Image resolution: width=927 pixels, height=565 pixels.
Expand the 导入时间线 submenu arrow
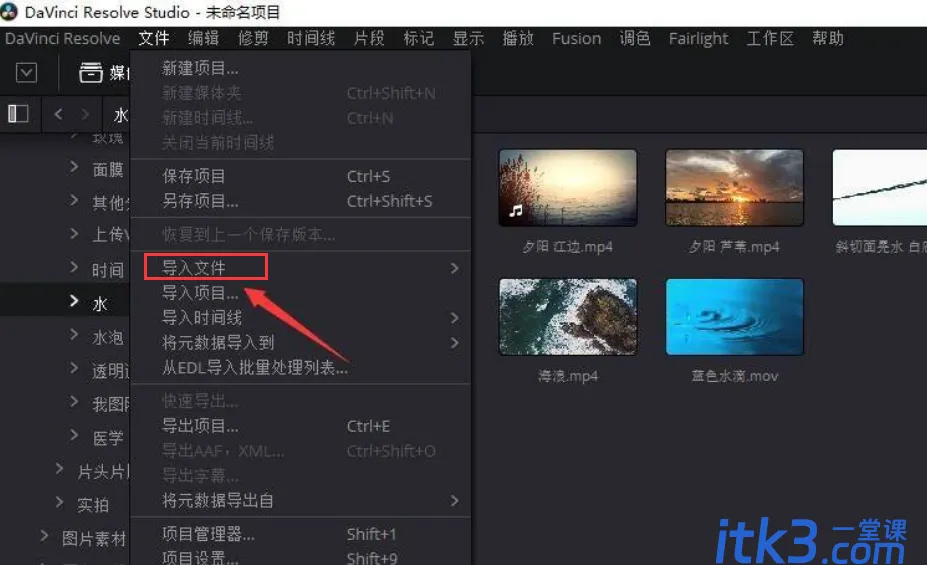tap(454, 318)
